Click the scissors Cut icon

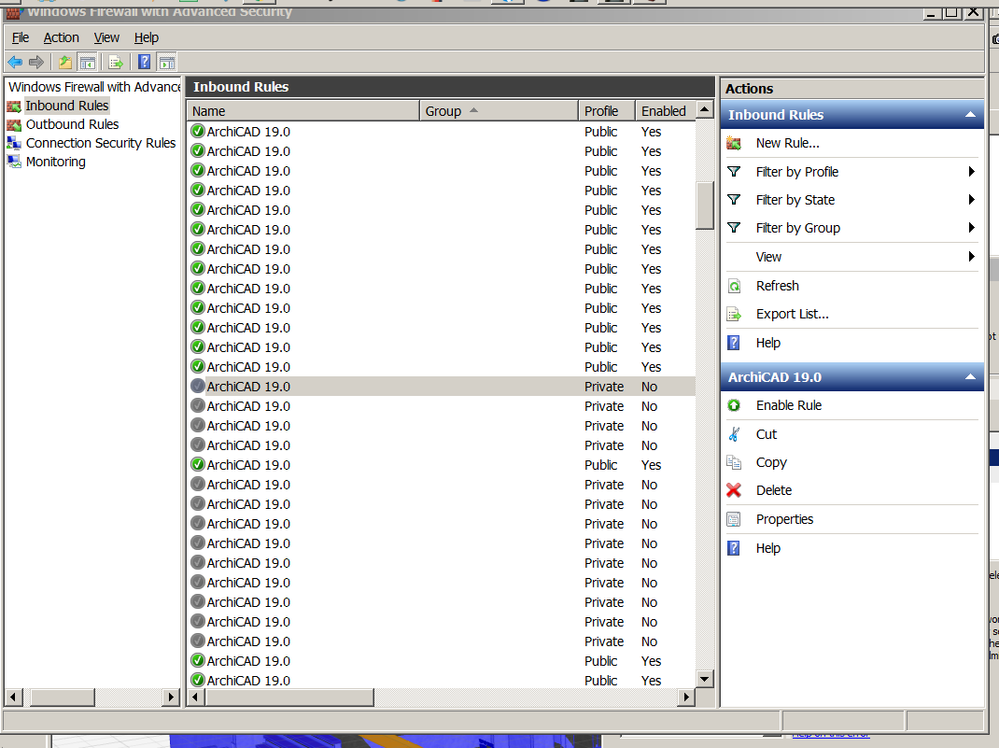click(734, 434)
